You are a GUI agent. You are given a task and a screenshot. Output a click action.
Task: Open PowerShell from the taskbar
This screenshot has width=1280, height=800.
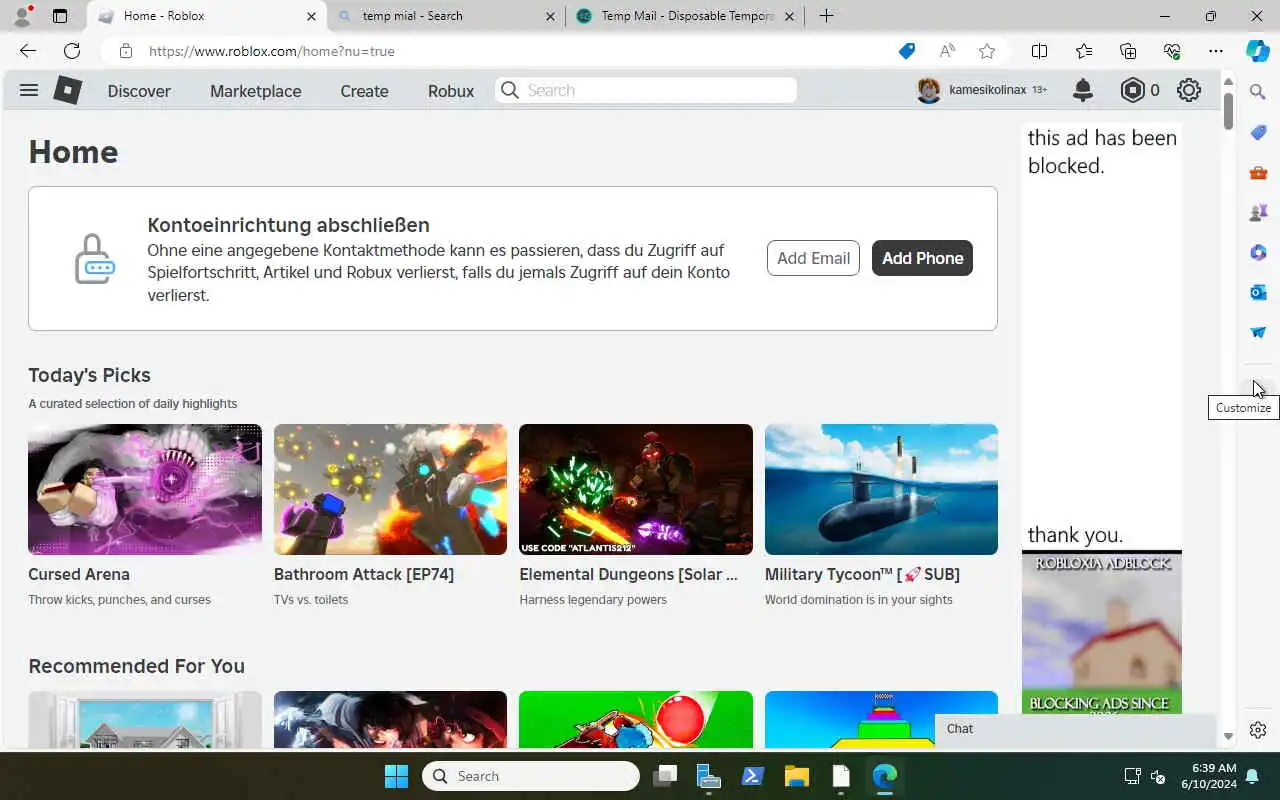[752, 776]
